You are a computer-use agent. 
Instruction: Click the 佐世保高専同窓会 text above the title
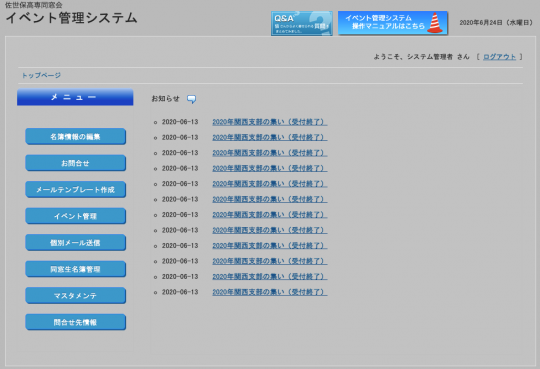point(34,5)
